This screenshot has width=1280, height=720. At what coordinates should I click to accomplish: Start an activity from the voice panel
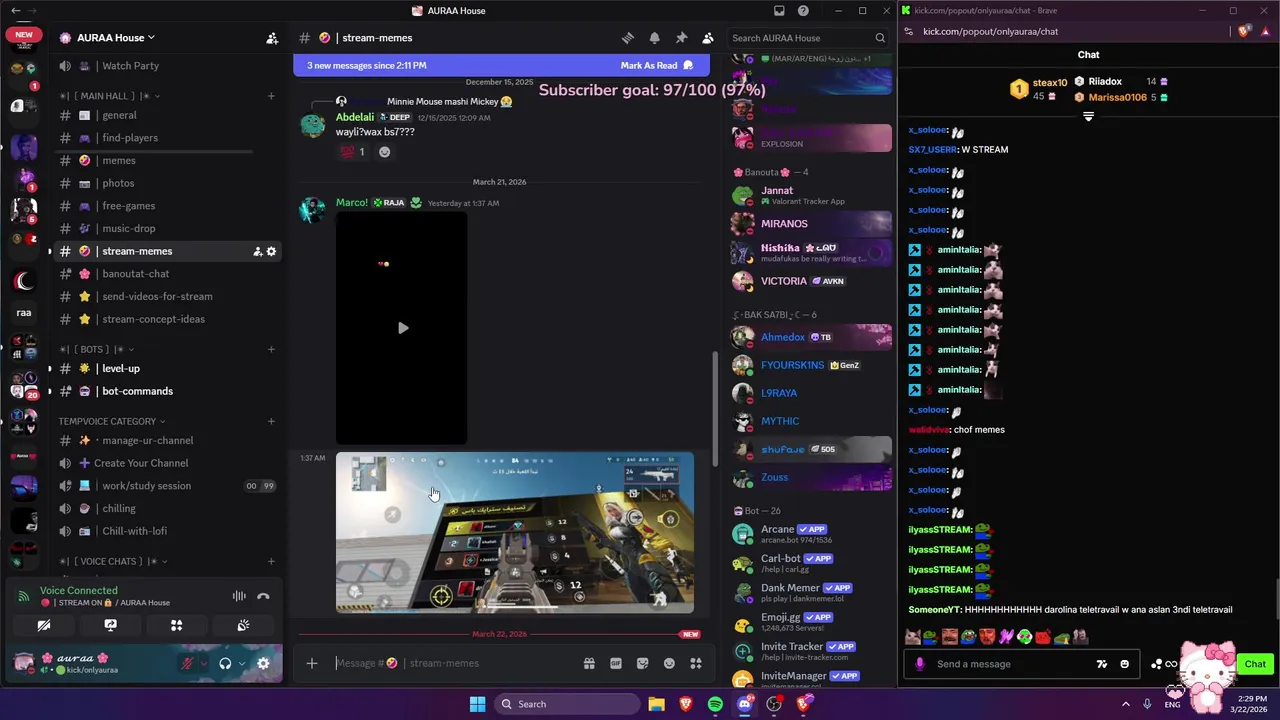click(x=176, y=625)
